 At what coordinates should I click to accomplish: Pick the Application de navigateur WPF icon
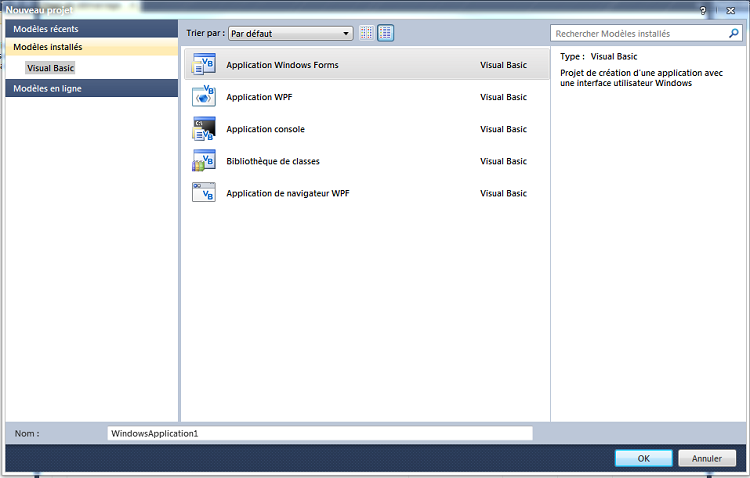point(204,193)
